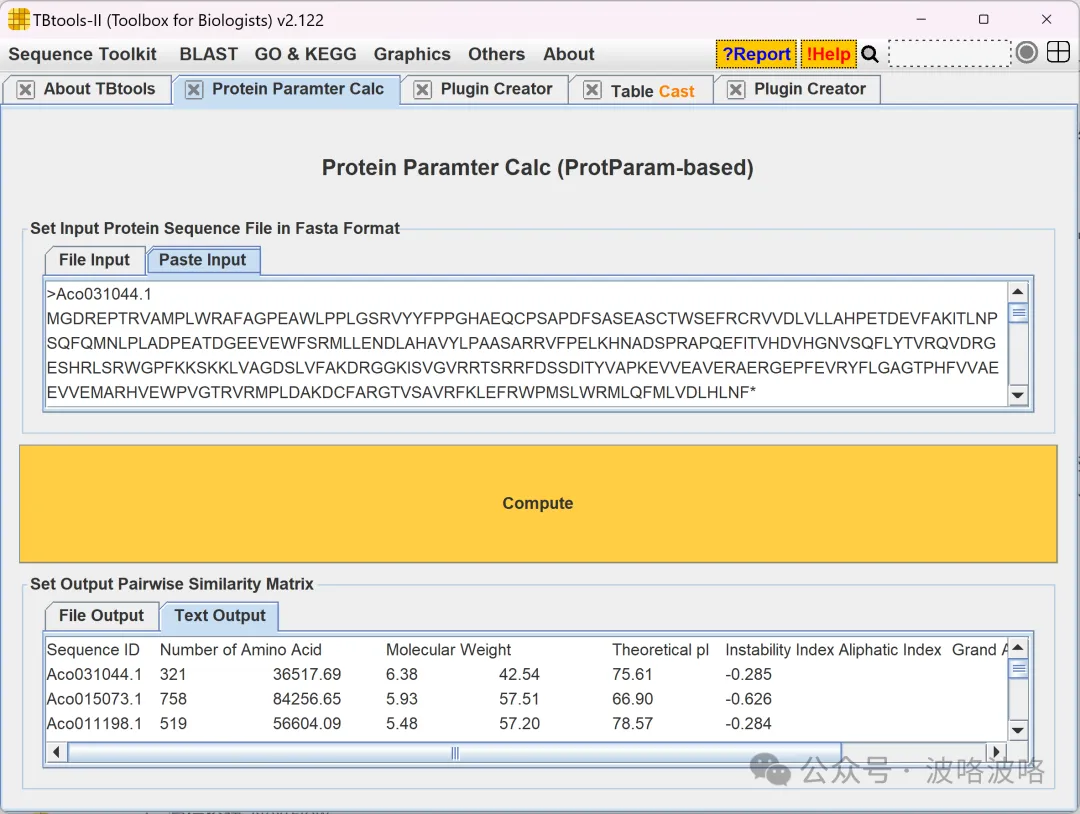Close the Protein Paramter Calc tab
This screenshot has width=1080, height=814.
(194, 90)
